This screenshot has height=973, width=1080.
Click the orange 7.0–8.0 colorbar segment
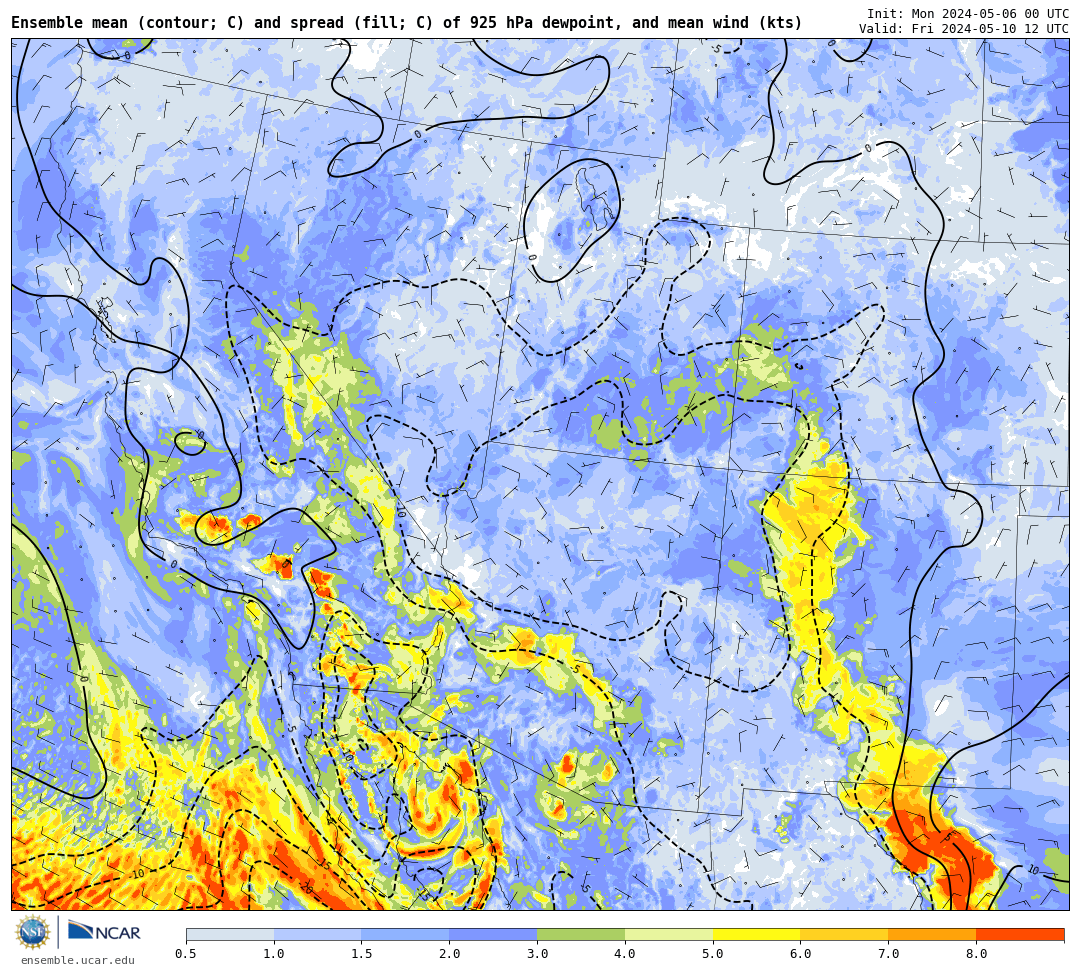(933, 934)
